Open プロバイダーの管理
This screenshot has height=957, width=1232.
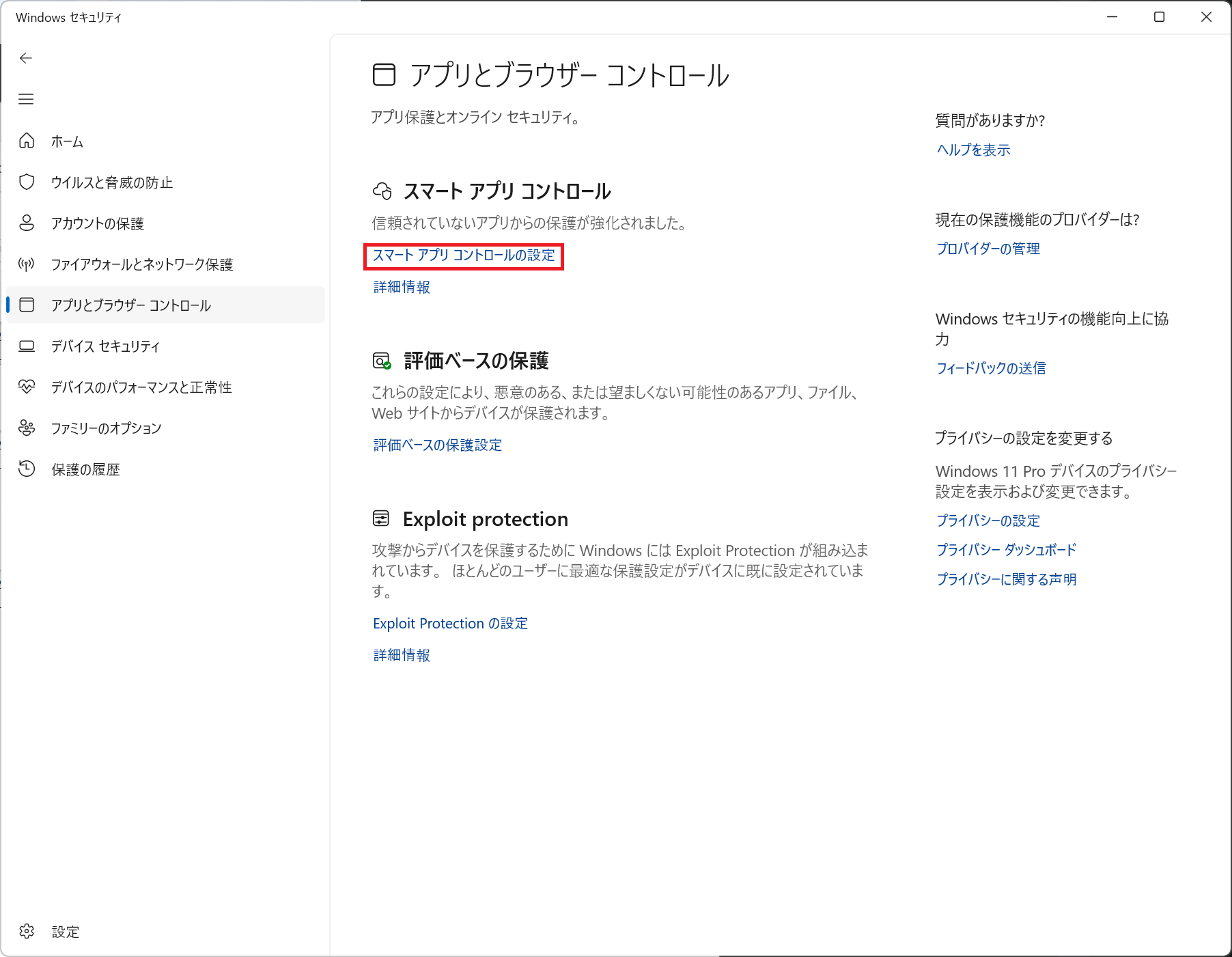(x=988, y=249)
